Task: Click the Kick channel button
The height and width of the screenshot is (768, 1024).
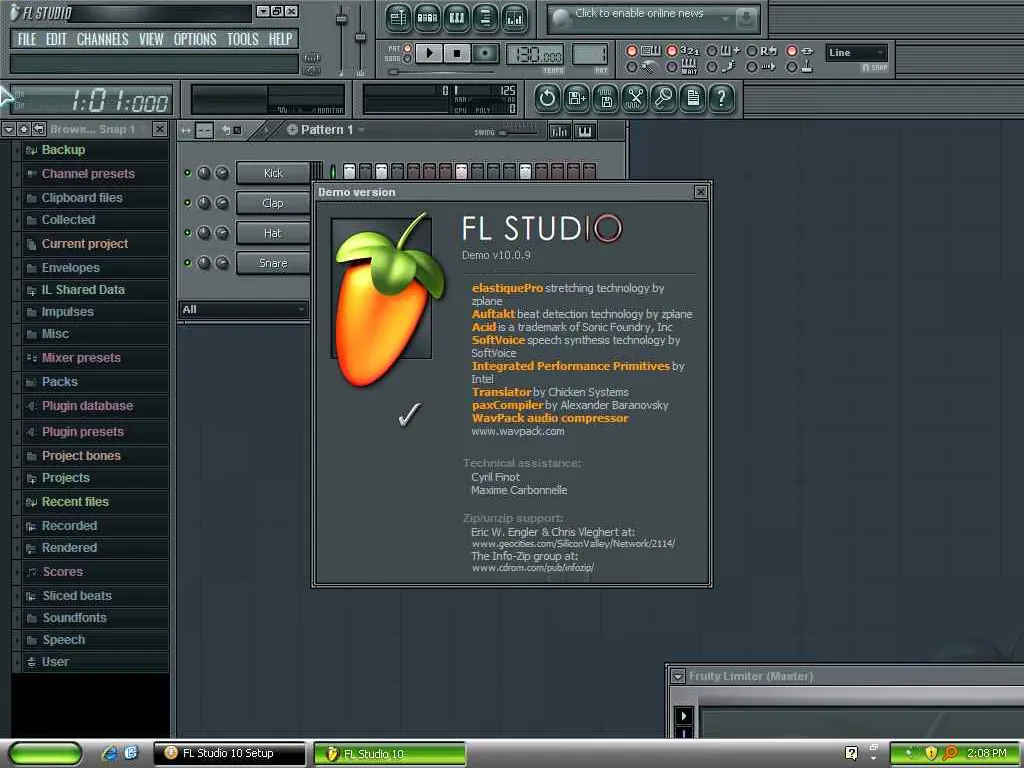Action: [x=273, y=173]
